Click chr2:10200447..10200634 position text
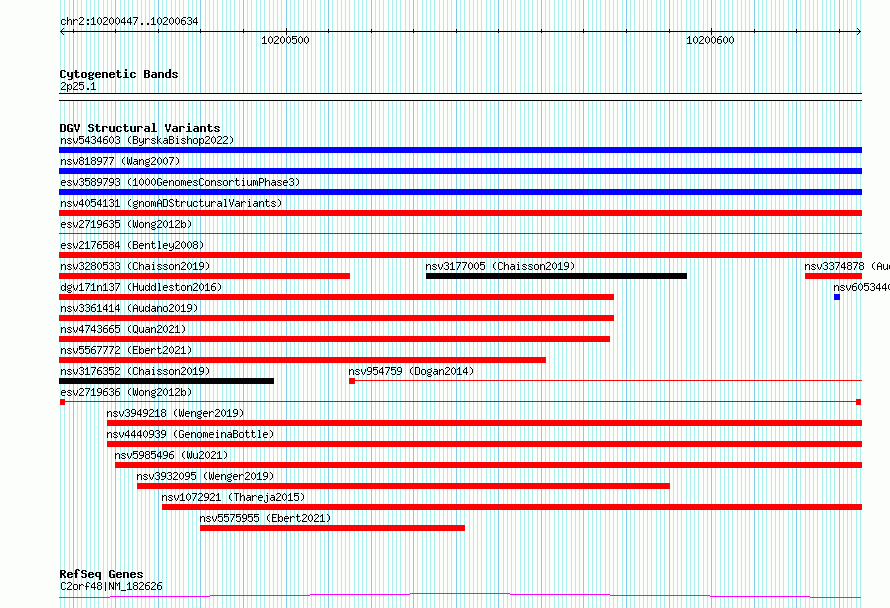This screenshot has width=890, height=608. [129, 22]
